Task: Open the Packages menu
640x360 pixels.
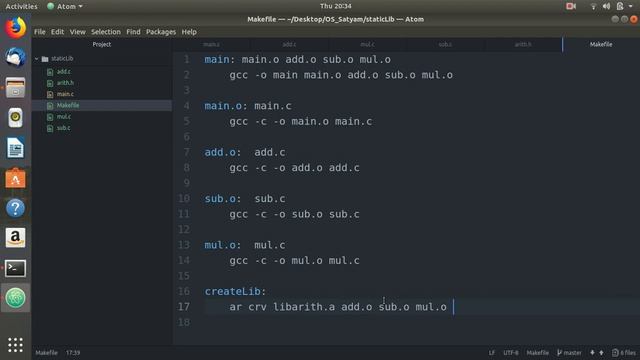Action: 161,32
